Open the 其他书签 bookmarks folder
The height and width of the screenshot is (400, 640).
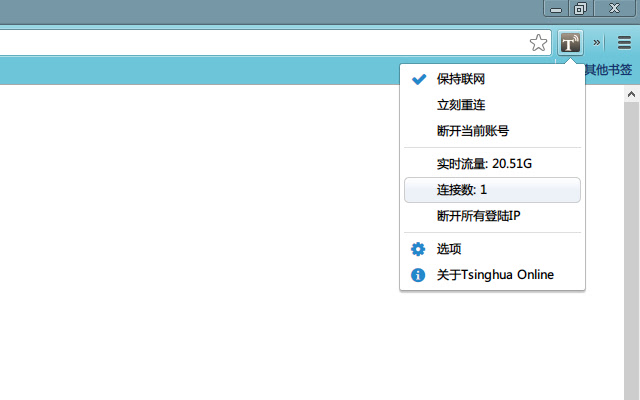pyautogui.click(x=608, y=70)
